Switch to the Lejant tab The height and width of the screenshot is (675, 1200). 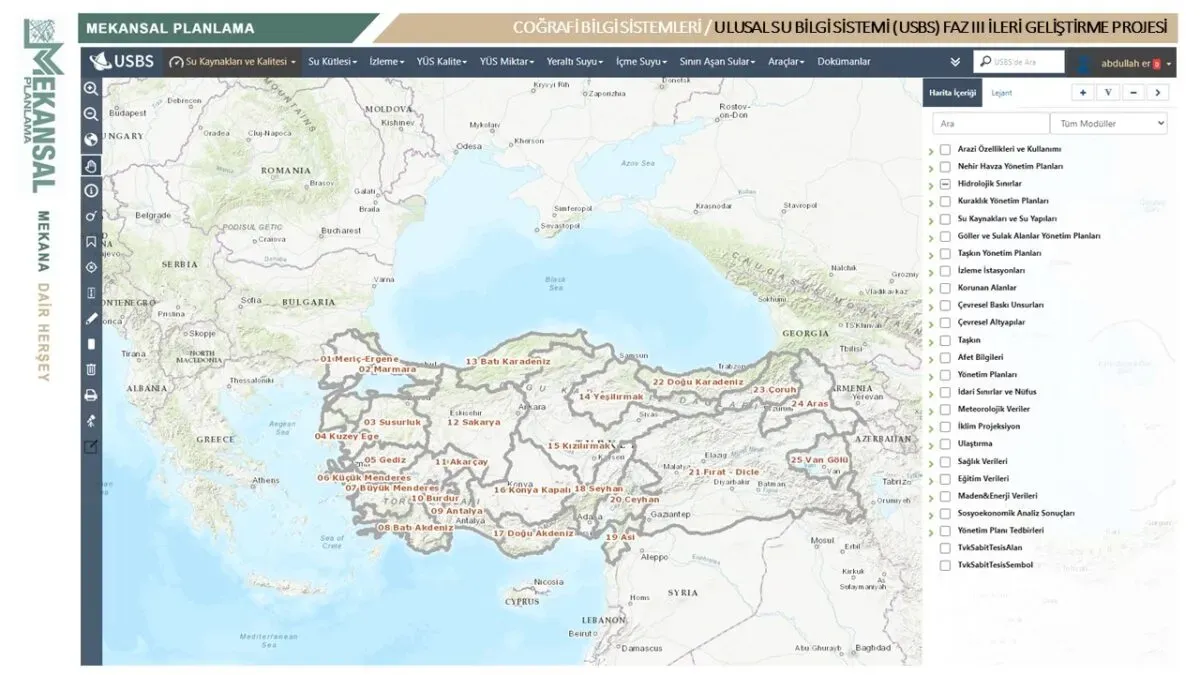click(x=1001, y=92)
